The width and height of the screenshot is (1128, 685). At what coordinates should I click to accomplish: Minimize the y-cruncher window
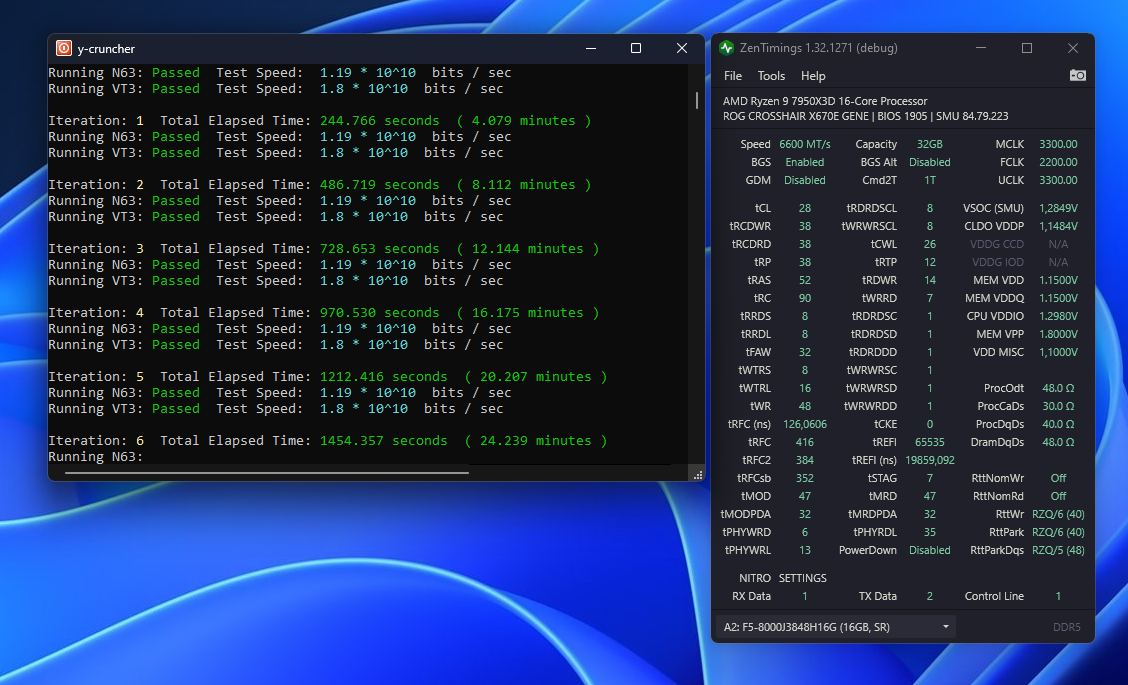(591, 48)
